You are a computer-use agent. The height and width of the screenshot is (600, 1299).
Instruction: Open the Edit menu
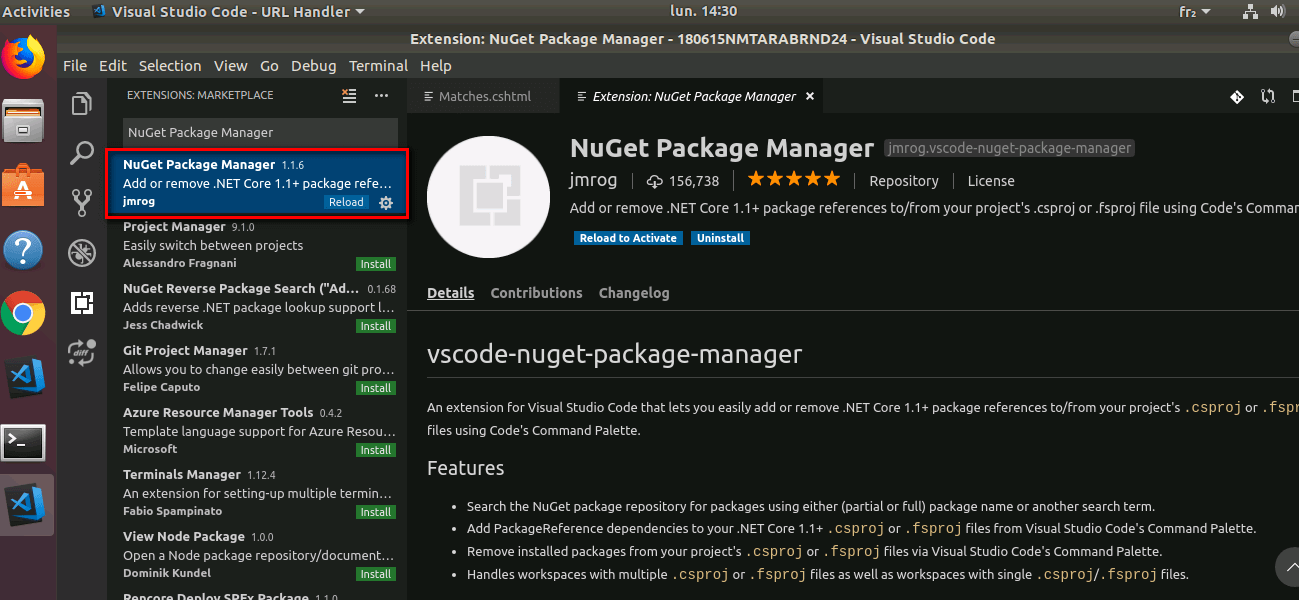pyautogui.click(x=113, y=66)
